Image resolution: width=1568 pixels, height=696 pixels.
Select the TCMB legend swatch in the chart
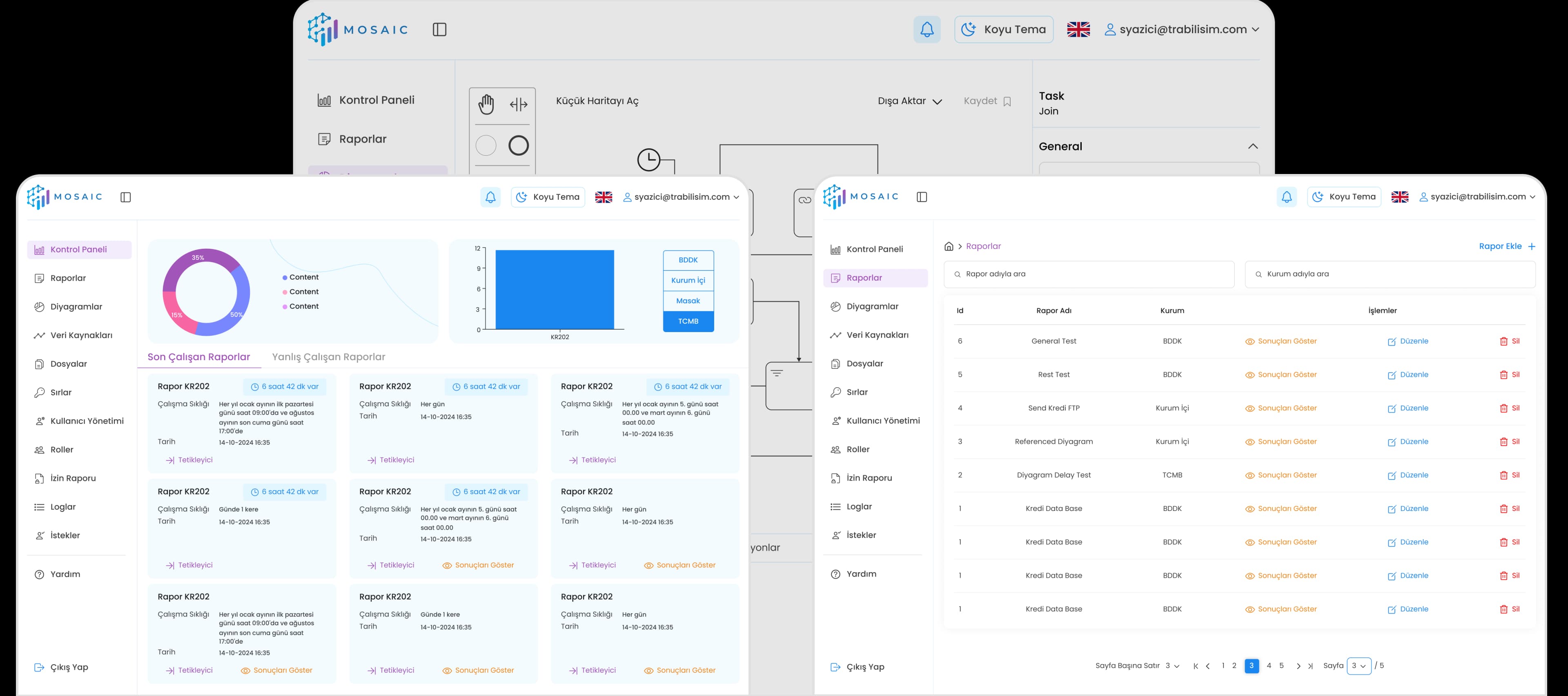[688, 321]
